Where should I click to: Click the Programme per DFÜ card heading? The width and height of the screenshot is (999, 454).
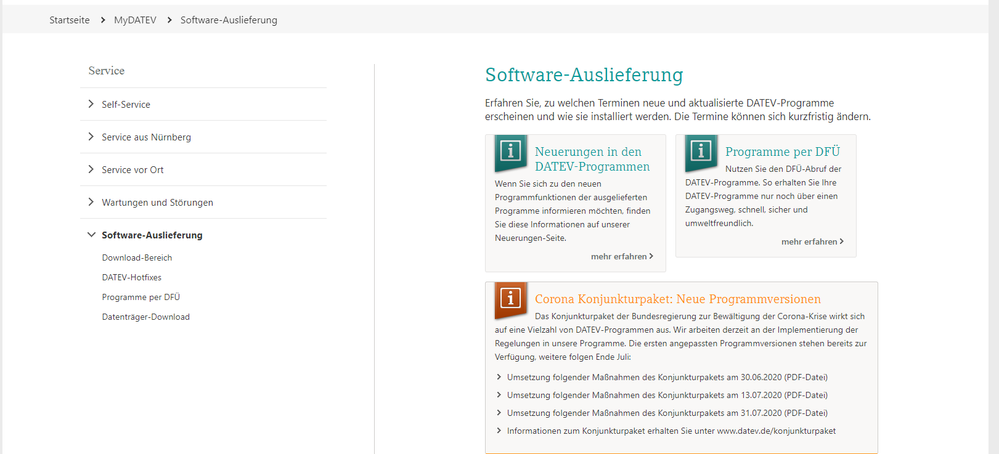[x=782, y=152]
